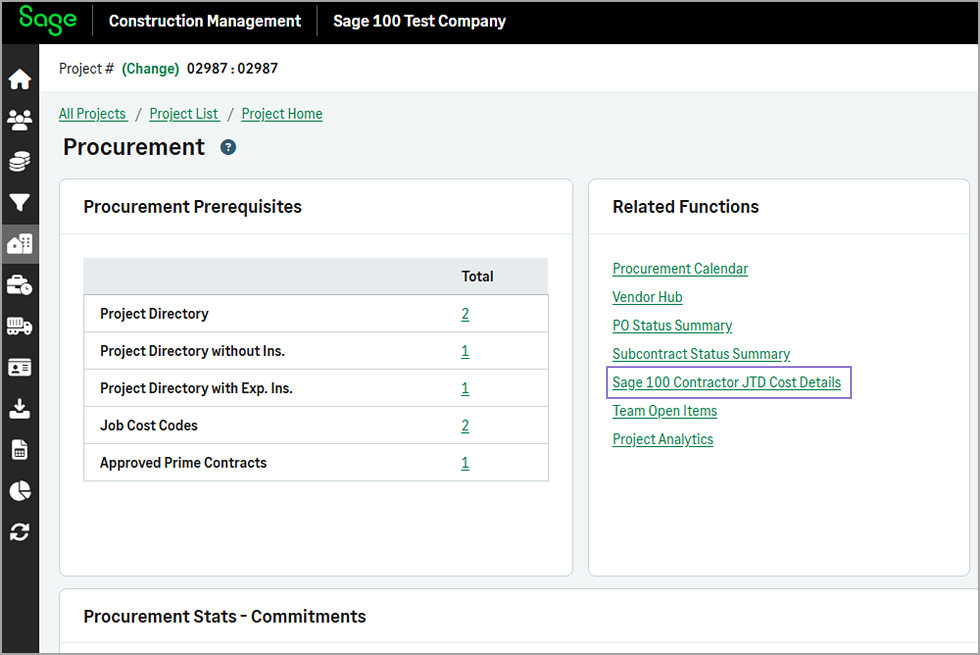Open the pie chart sidebar icon
This screenshot has height=655, width=980.
click(x=19, y=491)
